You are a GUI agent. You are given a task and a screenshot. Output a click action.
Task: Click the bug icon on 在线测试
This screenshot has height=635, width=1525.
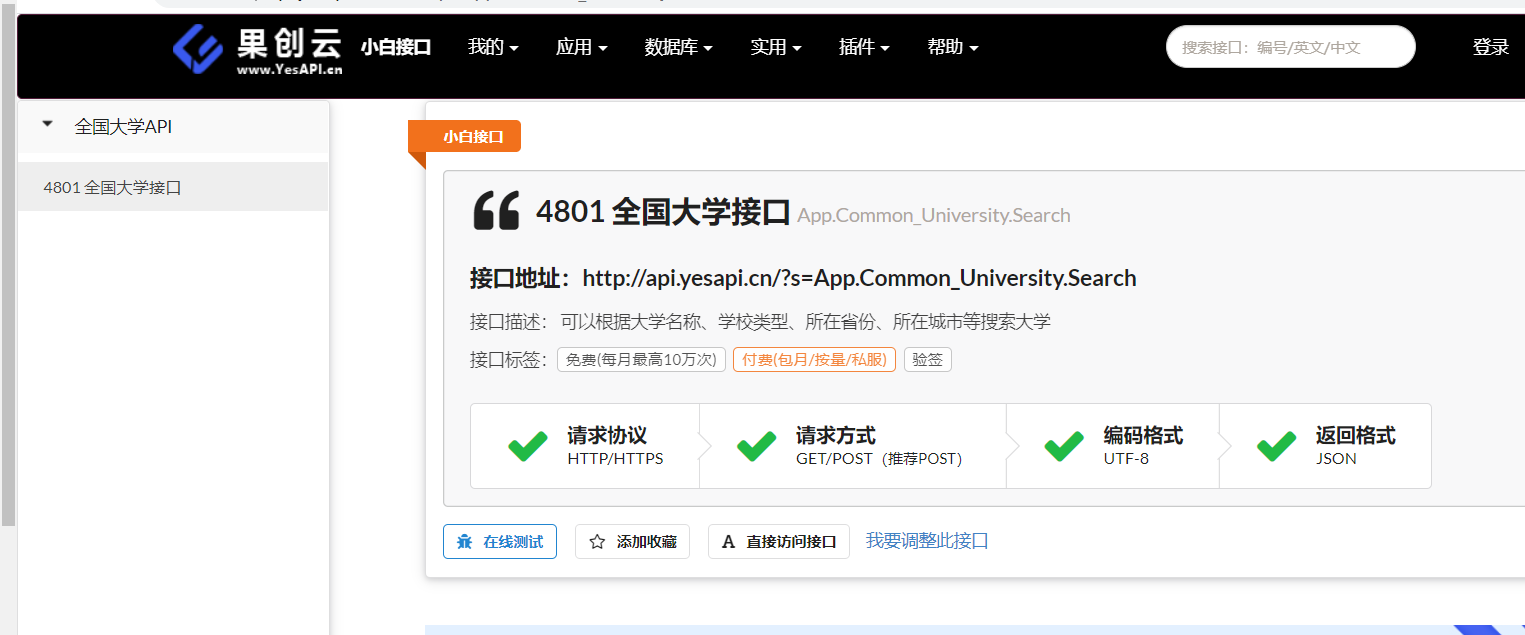point(464,542)
